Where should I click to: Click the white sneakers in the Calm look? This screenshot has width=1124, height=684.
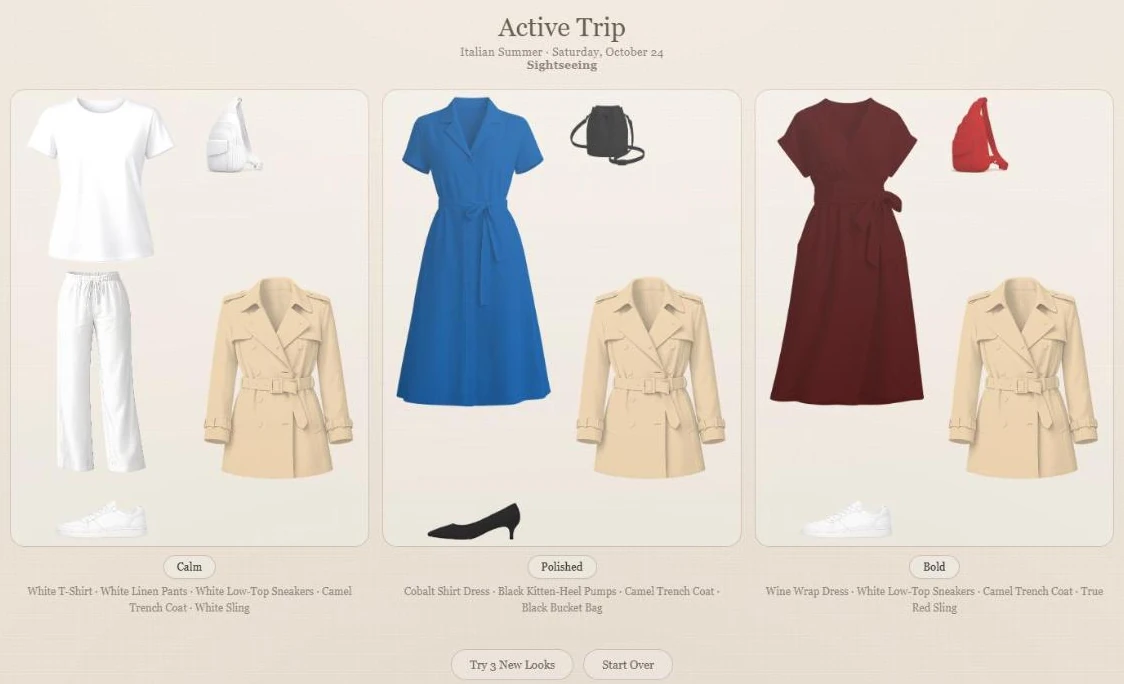[103, 519]
